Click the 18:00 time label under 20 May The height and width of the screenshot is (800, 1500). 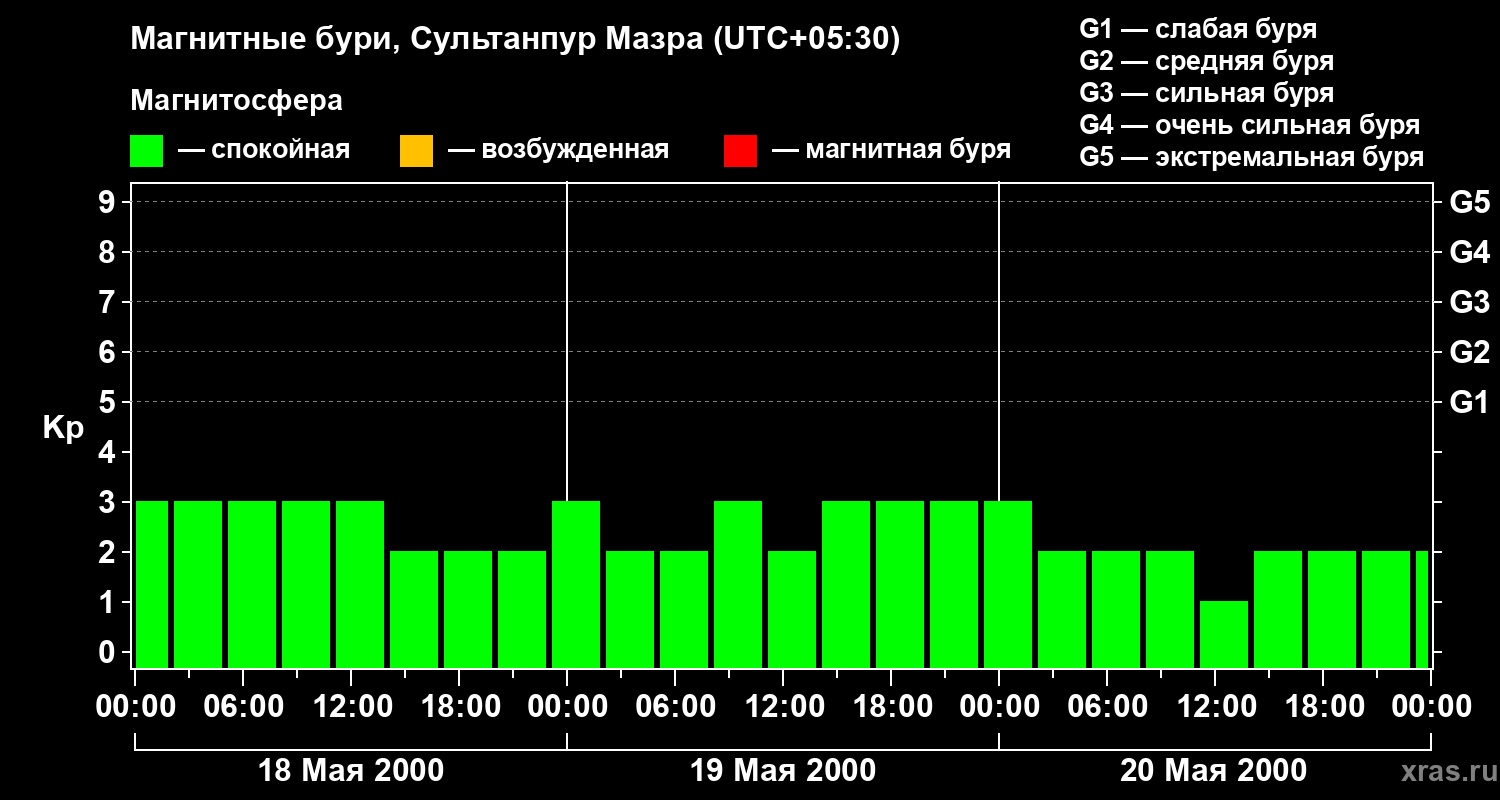coord(1322,707)
